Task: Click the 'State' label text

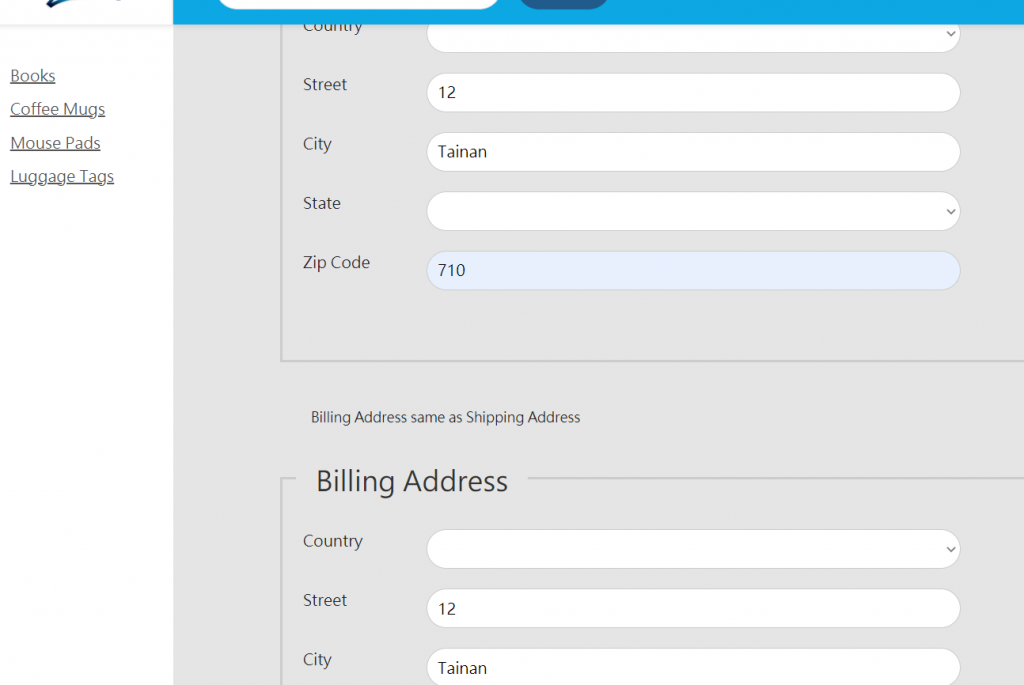Action: pos(322,203)
